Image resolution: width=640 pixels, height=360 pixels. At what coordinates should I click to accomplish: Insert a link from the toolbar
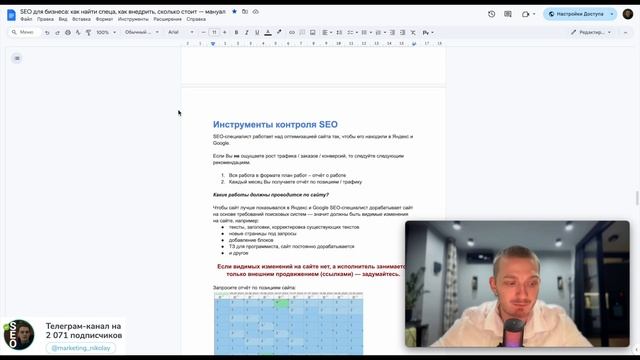point(292,32)
